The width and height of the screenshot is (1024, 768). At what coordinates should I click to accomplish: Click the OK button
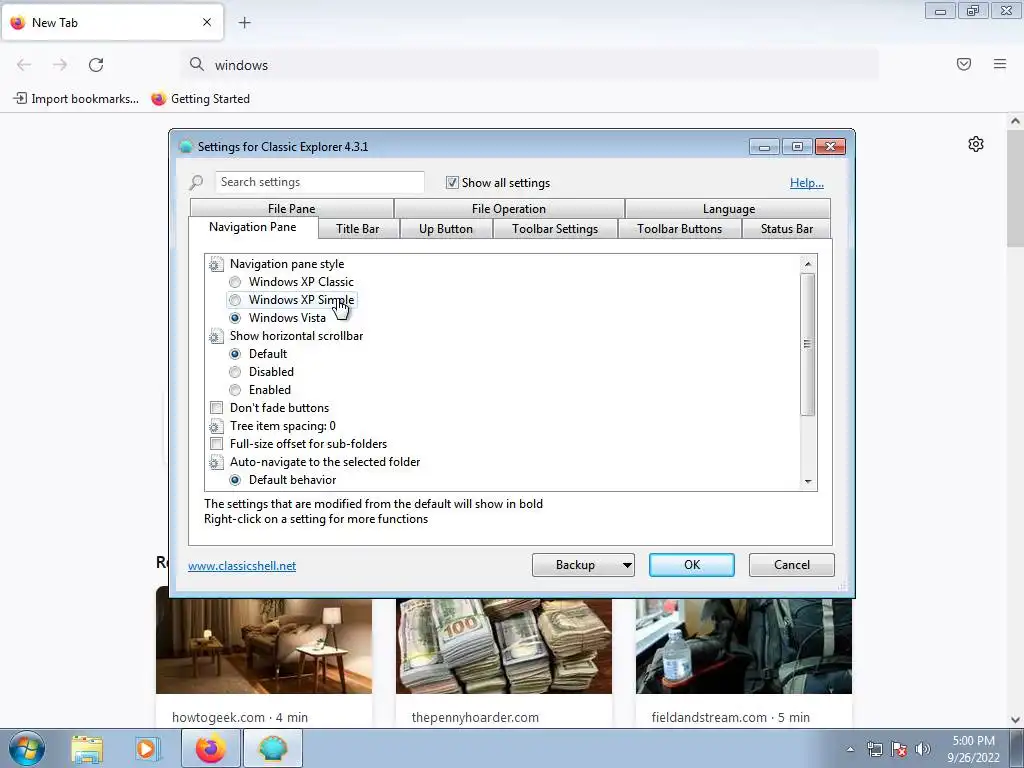pyautogui.click(x=692, y=565)
